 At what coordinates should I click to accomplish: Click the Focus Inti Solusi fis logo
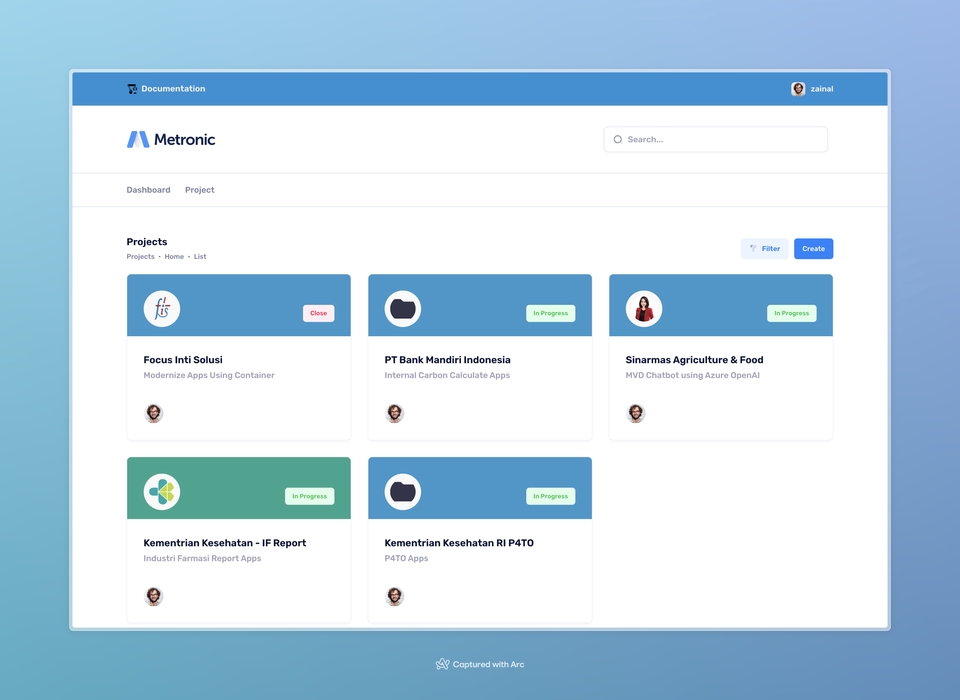point(162,309)
